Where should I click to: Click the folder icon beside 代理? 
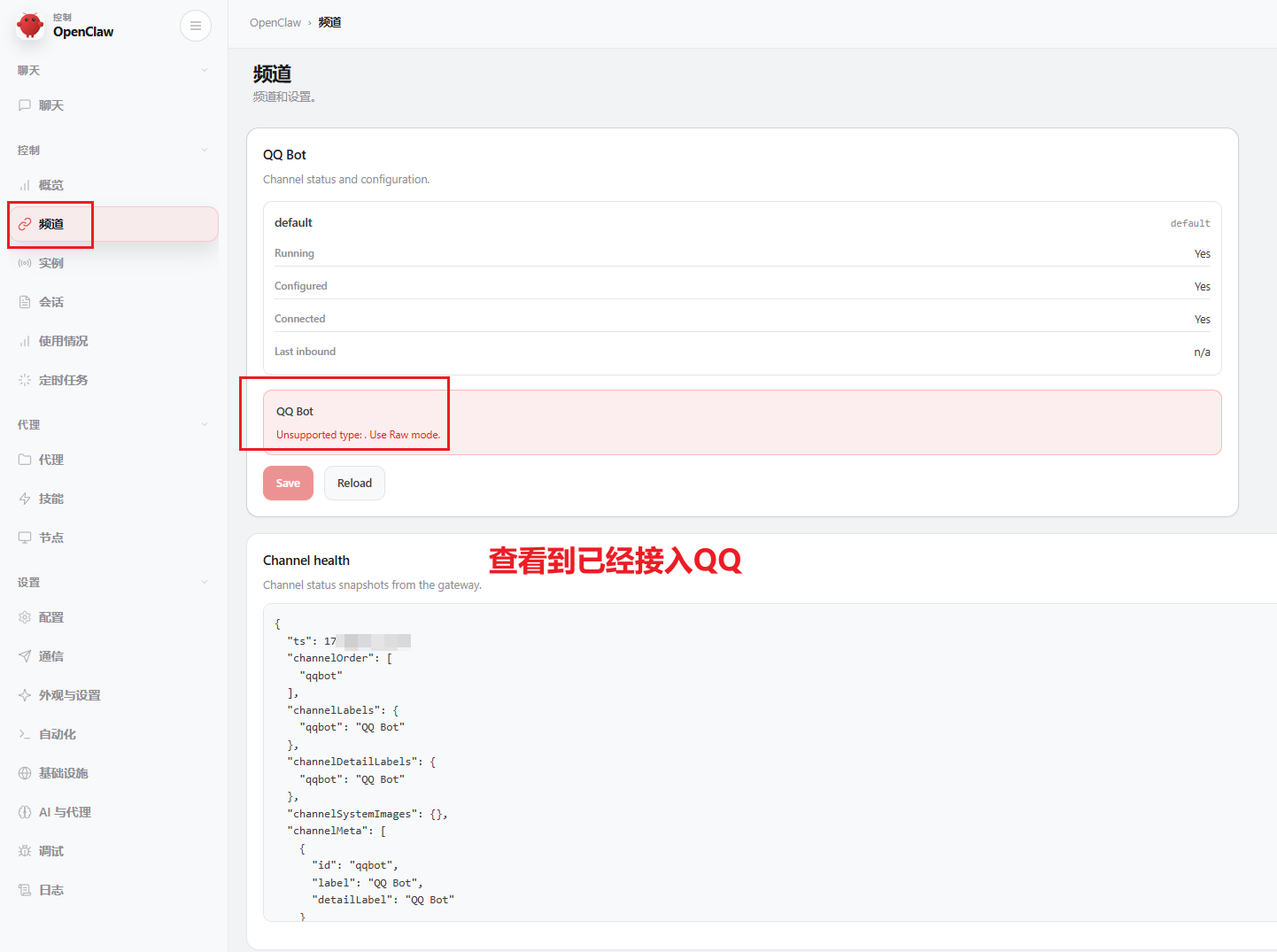tap(25, 460)
